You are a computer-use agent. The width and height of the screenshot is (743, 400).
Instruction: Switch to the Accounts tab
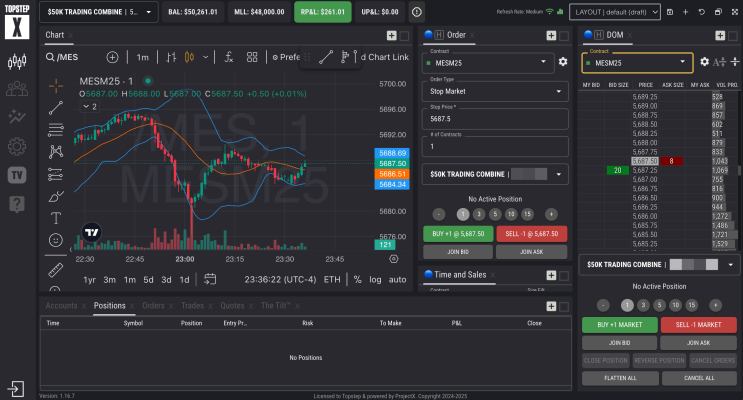pos(61,306)
